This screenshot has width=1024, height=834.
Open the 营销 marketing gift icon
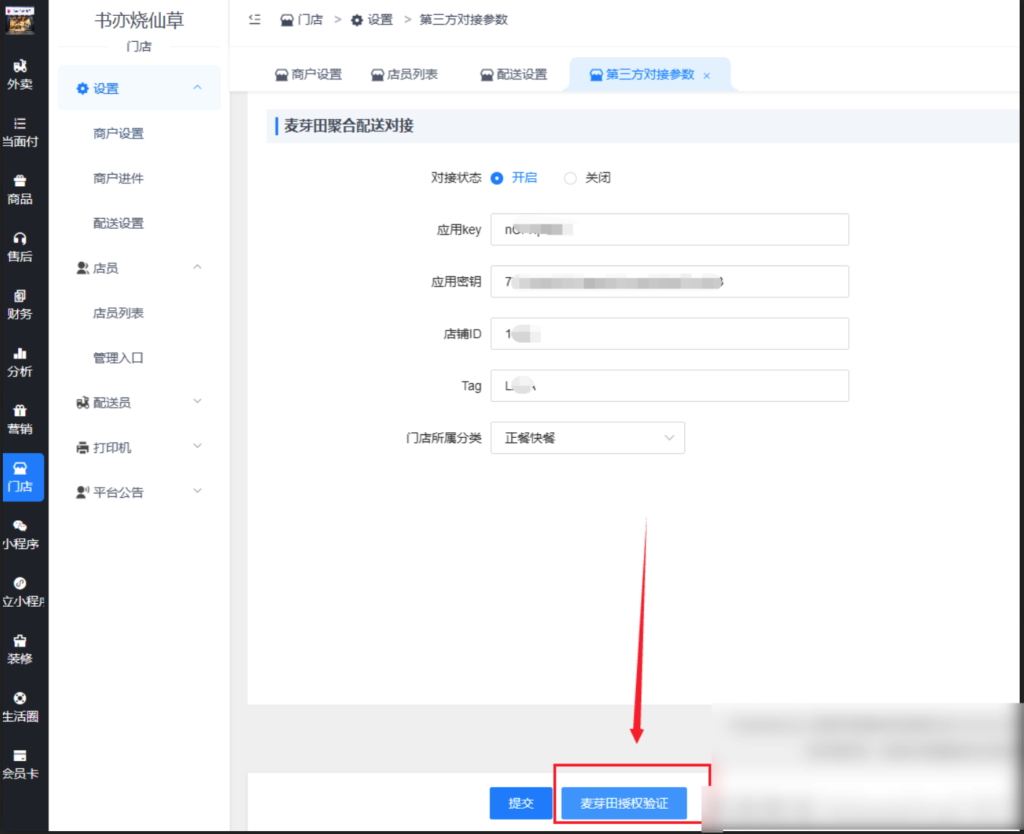pyautogui.click(x=22, y=418)
